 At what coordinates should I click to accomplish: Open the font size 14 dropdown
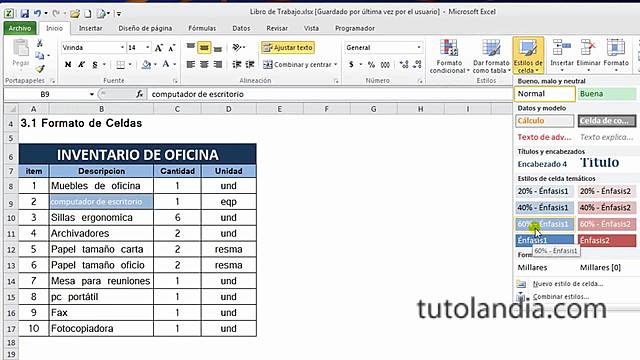[x=147, y=48]
